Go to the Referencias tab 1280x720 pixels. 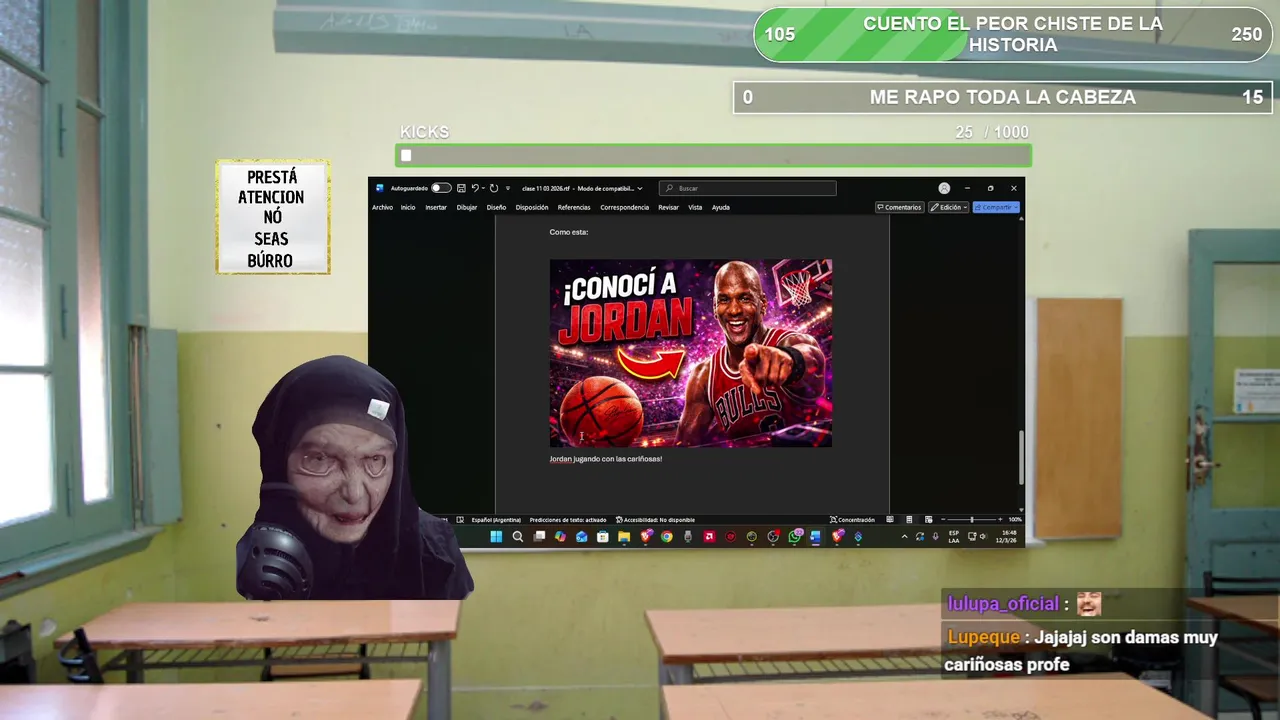(x=574, y=207)
